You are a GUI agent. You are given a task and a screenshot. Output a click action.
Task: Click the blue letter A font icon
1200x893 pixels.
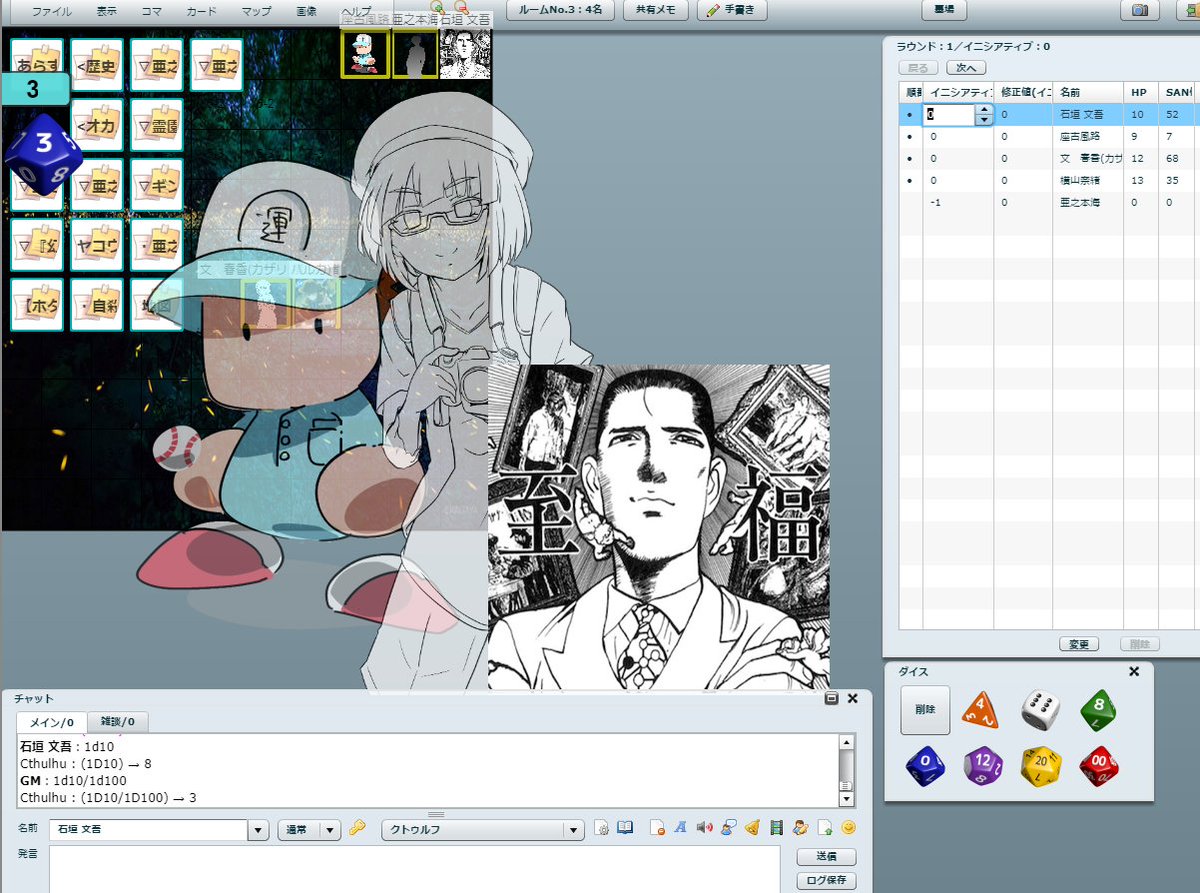click(680, 828)
